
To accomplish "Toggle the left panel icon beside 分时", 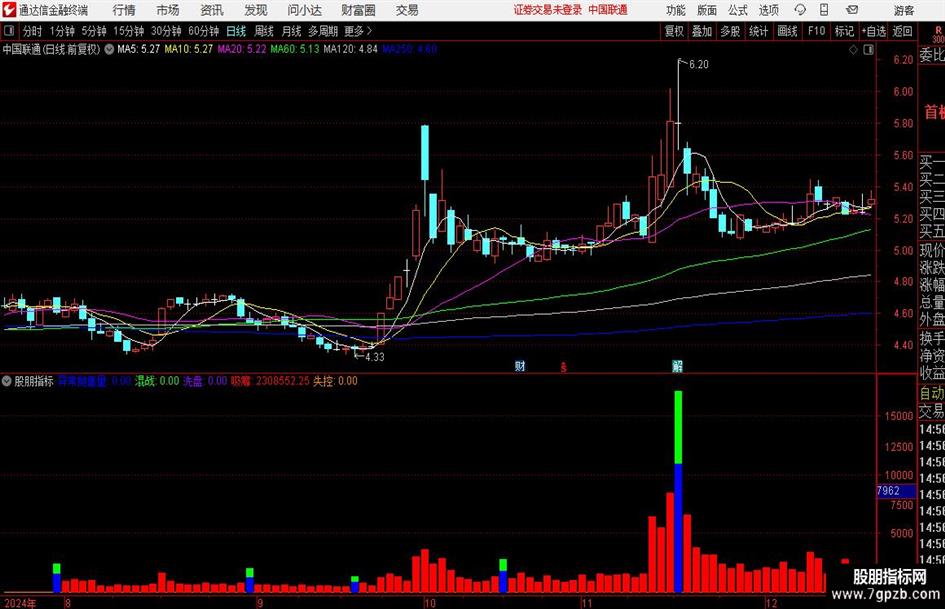I will click(10, 31).
